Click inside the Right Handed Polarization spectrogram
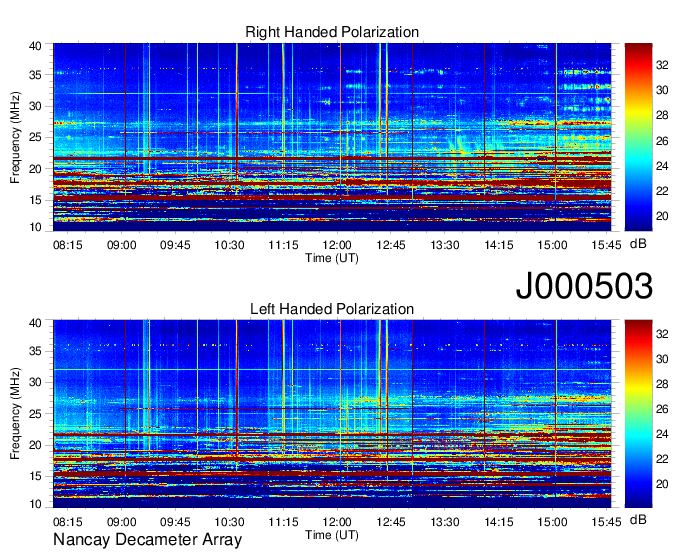The image size is (680, 552). tap(332, 137)
